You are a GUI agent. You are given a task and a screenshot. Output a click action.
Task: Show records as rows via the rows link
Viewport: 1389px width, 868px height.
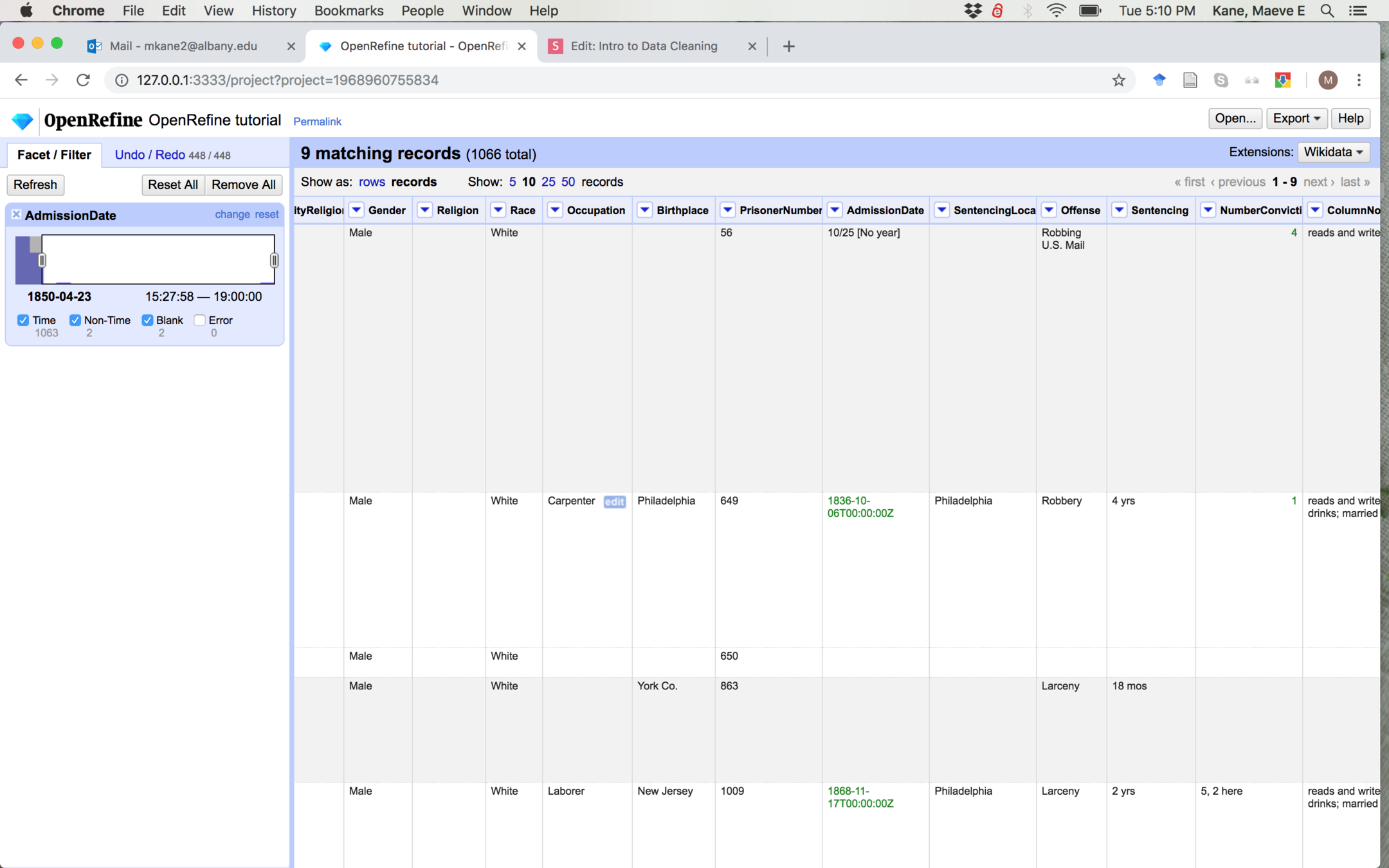[372, 182]
